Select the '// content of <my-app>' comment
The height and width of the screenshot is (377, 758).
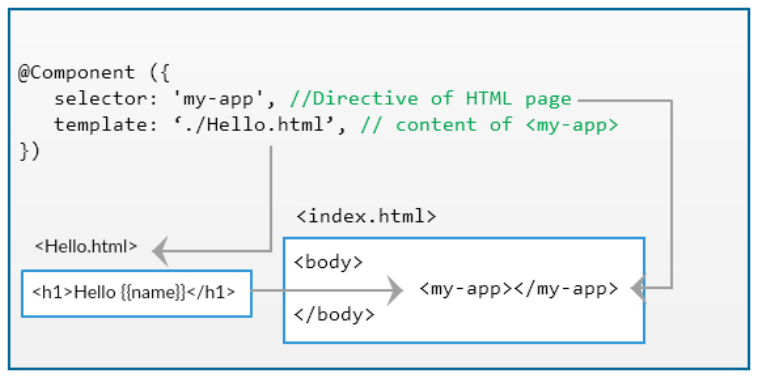[x=489, y=125]
